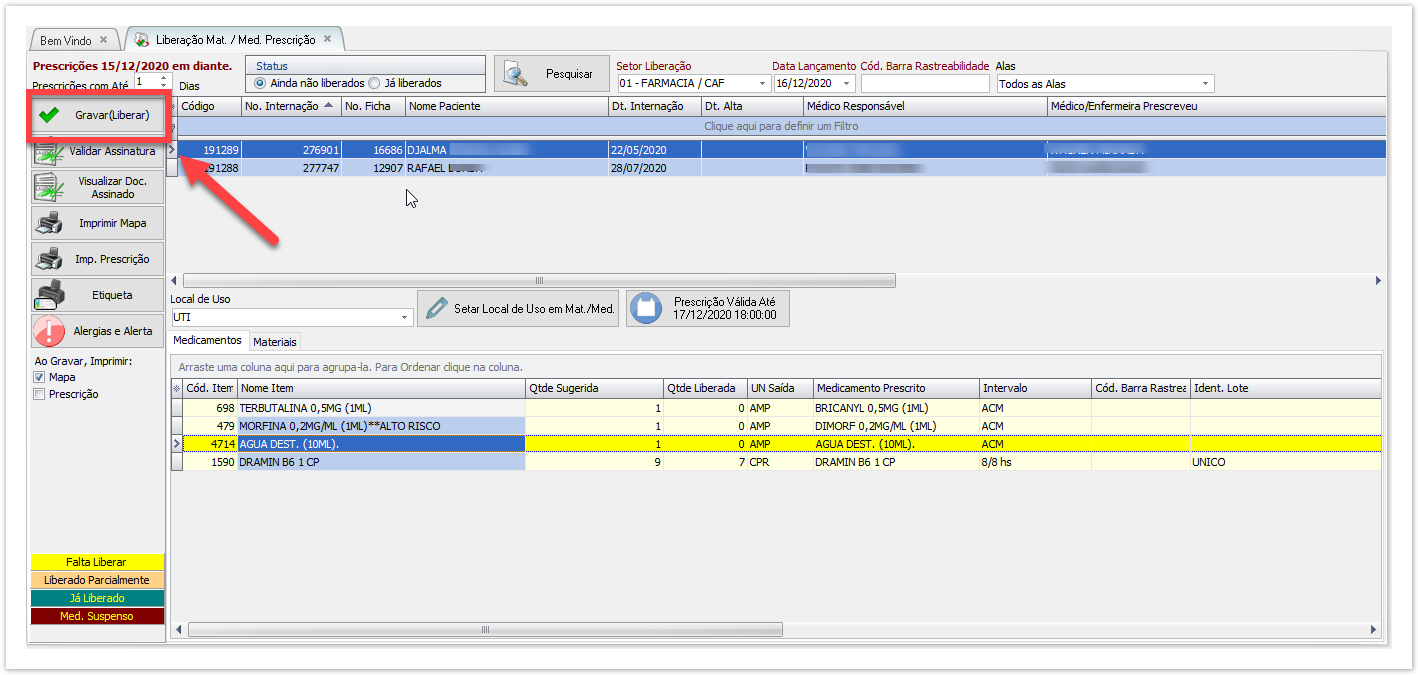
Task: Click the Etiqueta label printer icon
Action: click(49, 295)
